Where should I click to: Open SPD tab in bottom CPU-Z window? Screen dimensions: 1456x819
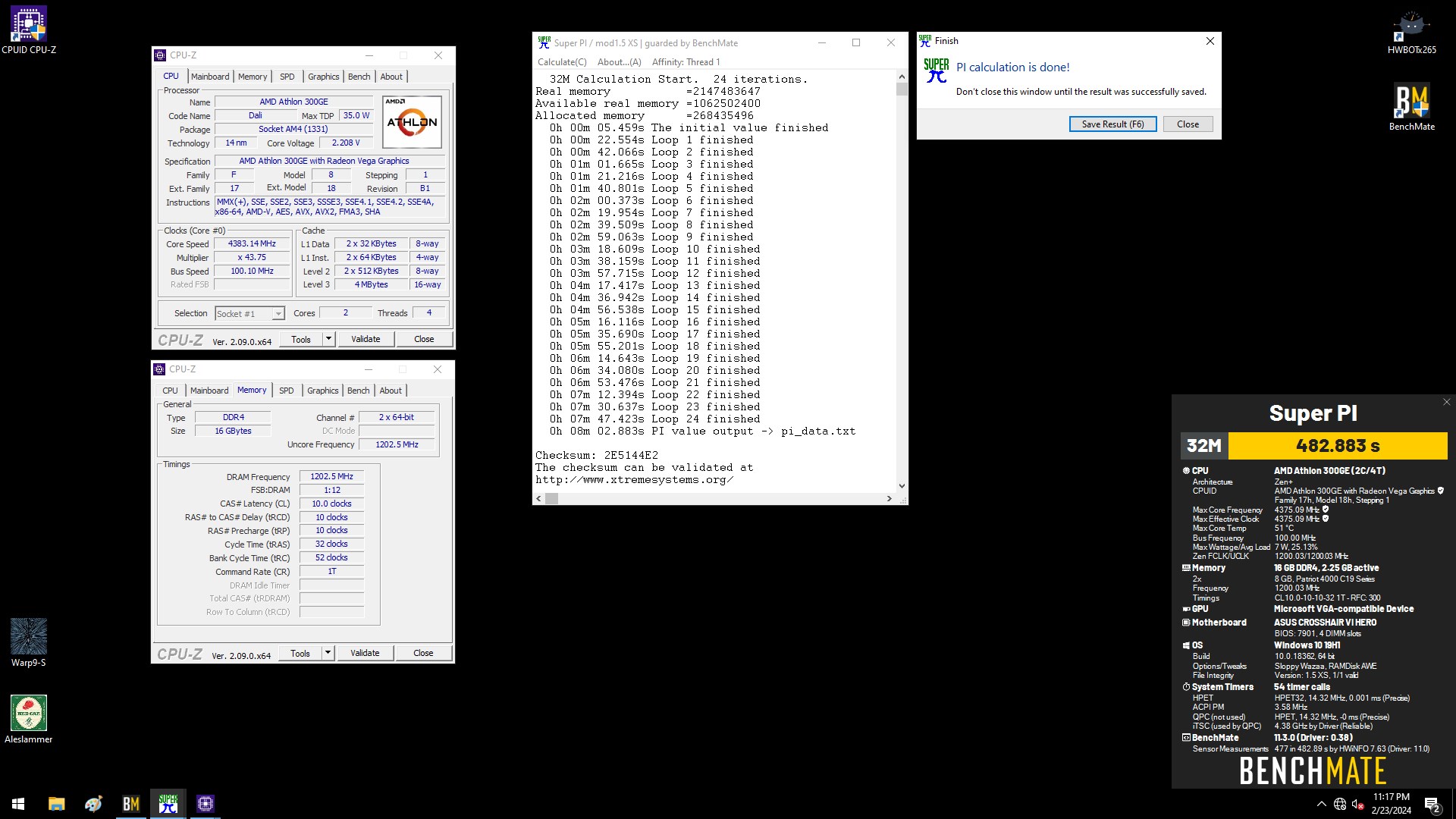click(x=286, y=391)
